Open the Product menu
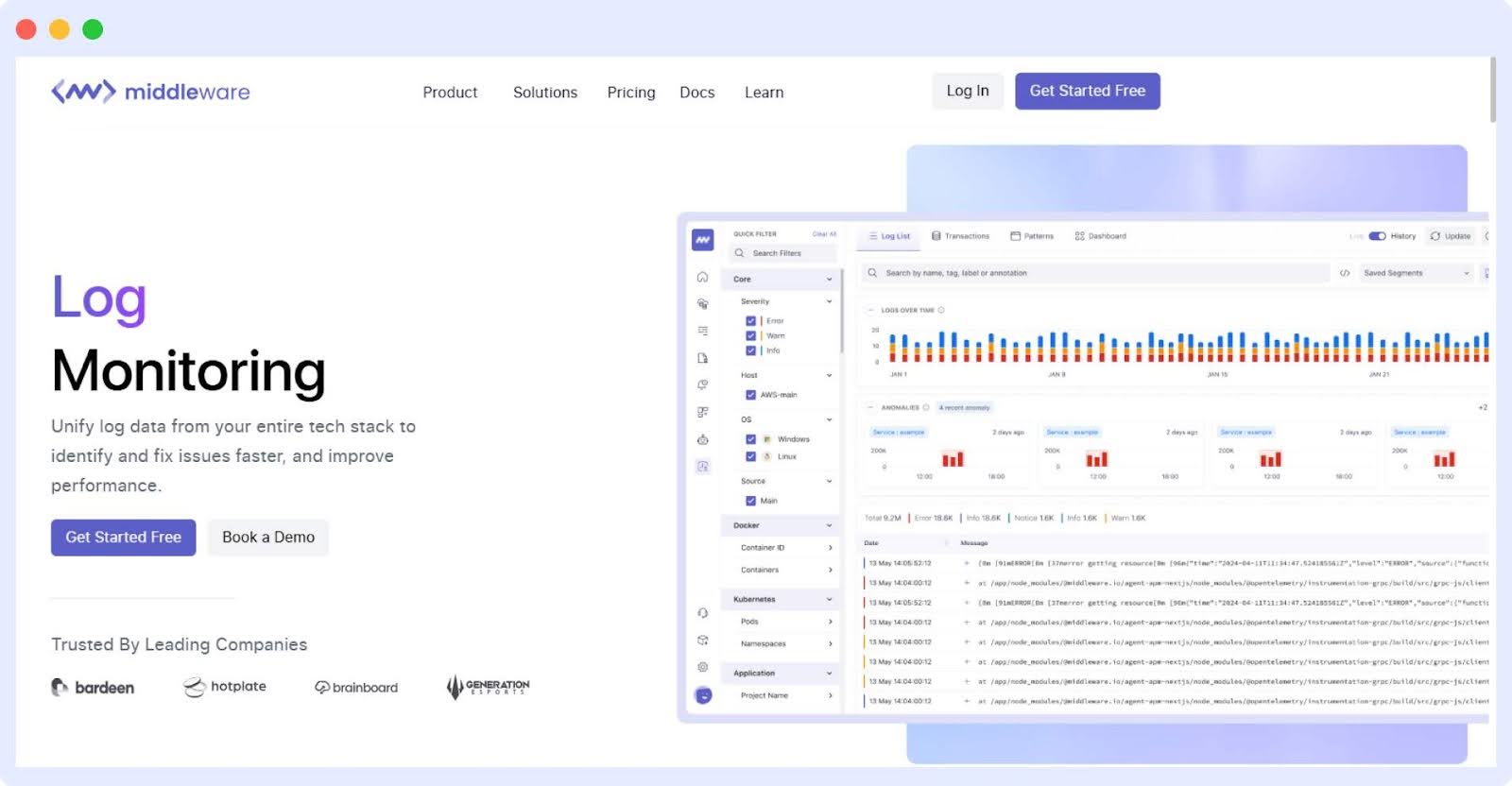1512x786 pixels. [450, 93]
